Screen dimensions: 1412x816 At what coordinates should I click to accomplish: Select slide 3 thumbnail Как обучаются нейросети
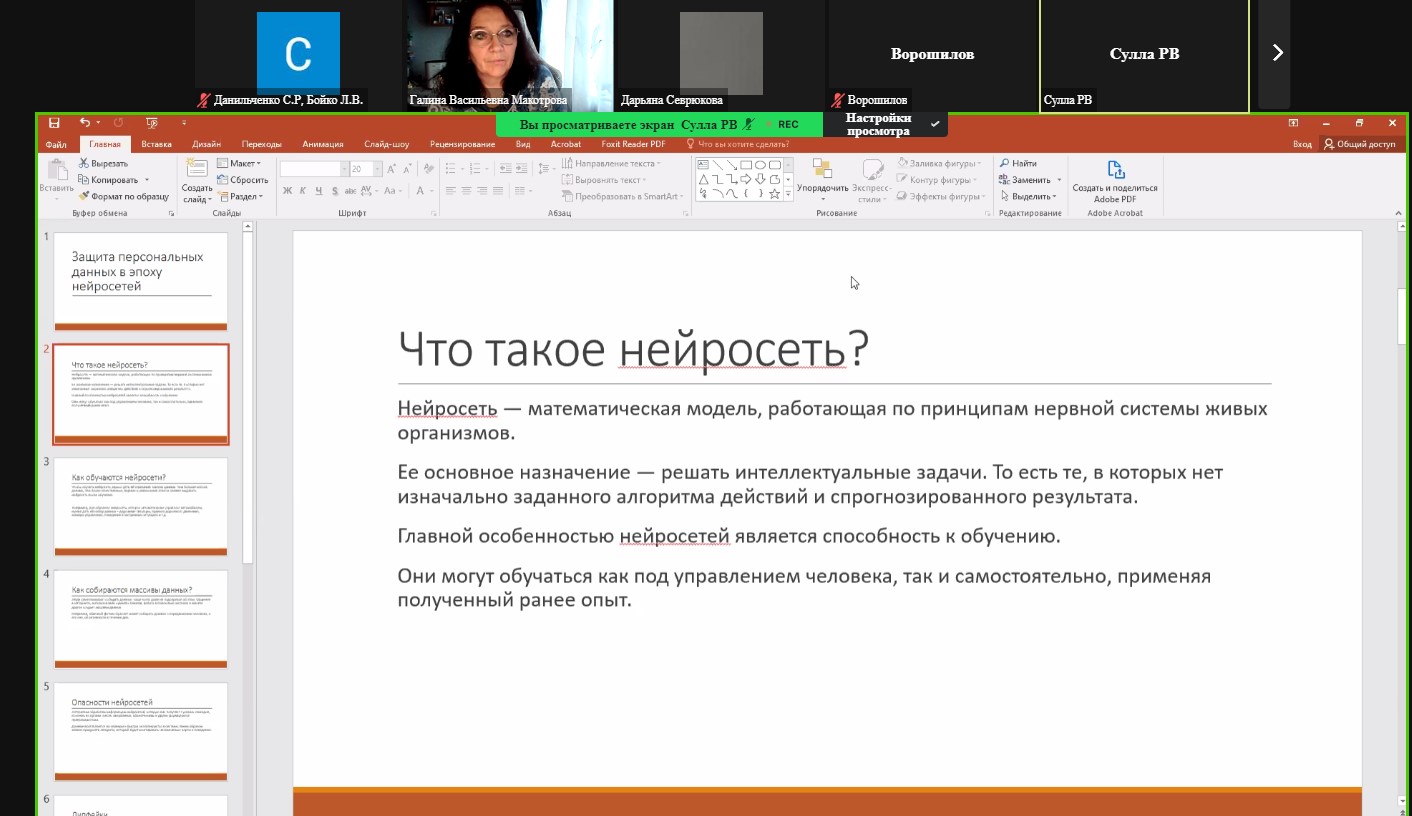click(141, 507)
